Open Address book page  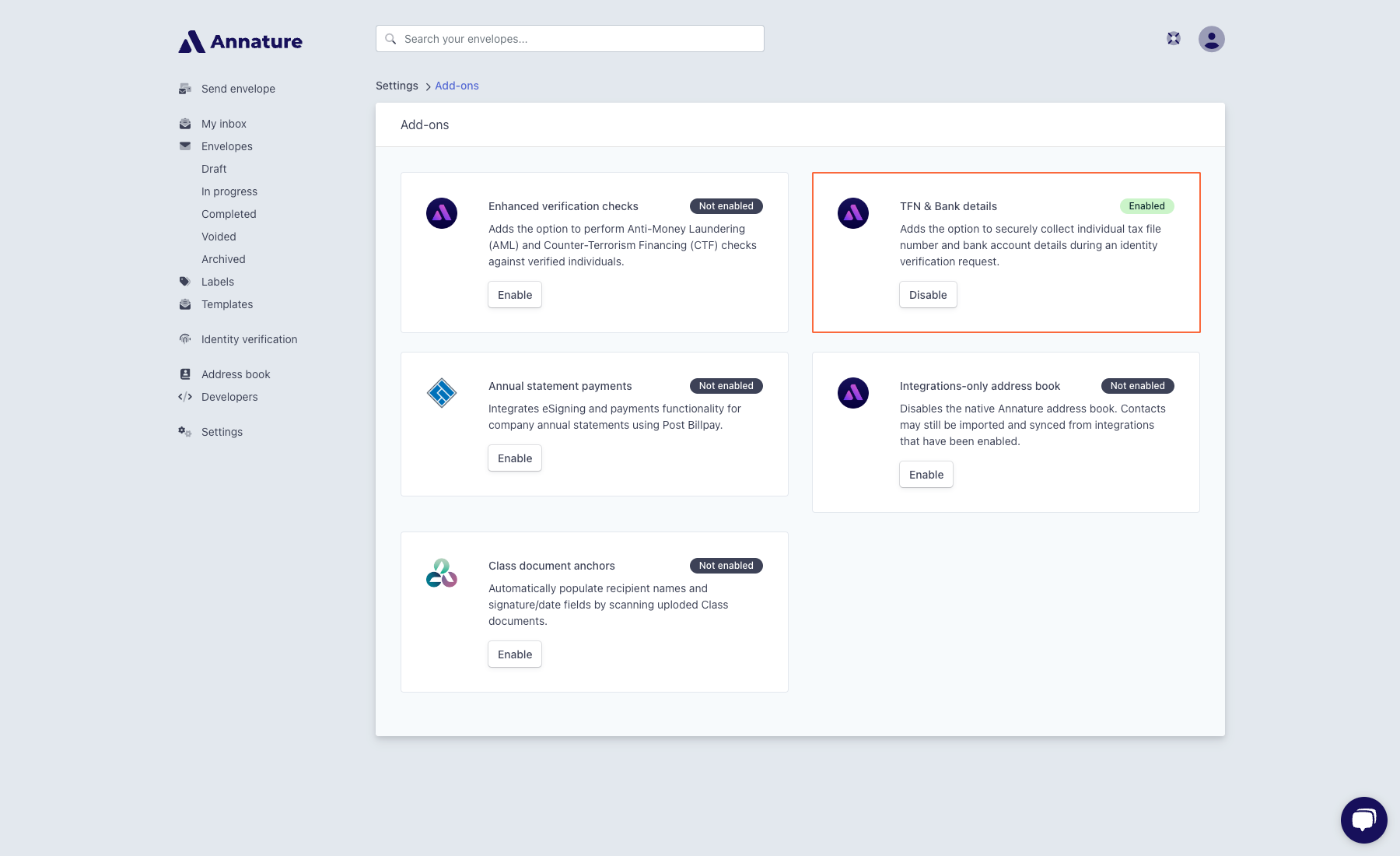point(236,374)
